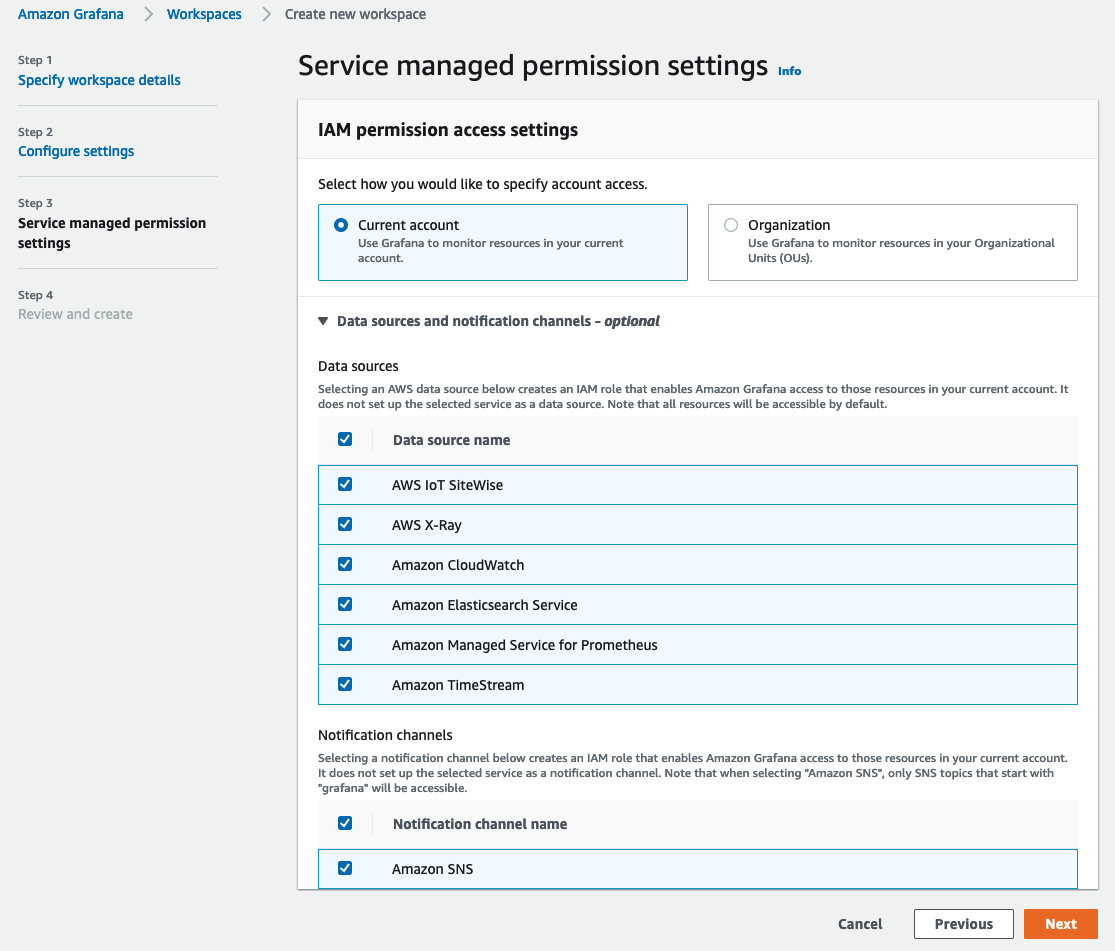Click the AWS X-Ray row label
The width and height of the screenshot is (1115, 951).
pyautogui.click(x=427, y=525)
